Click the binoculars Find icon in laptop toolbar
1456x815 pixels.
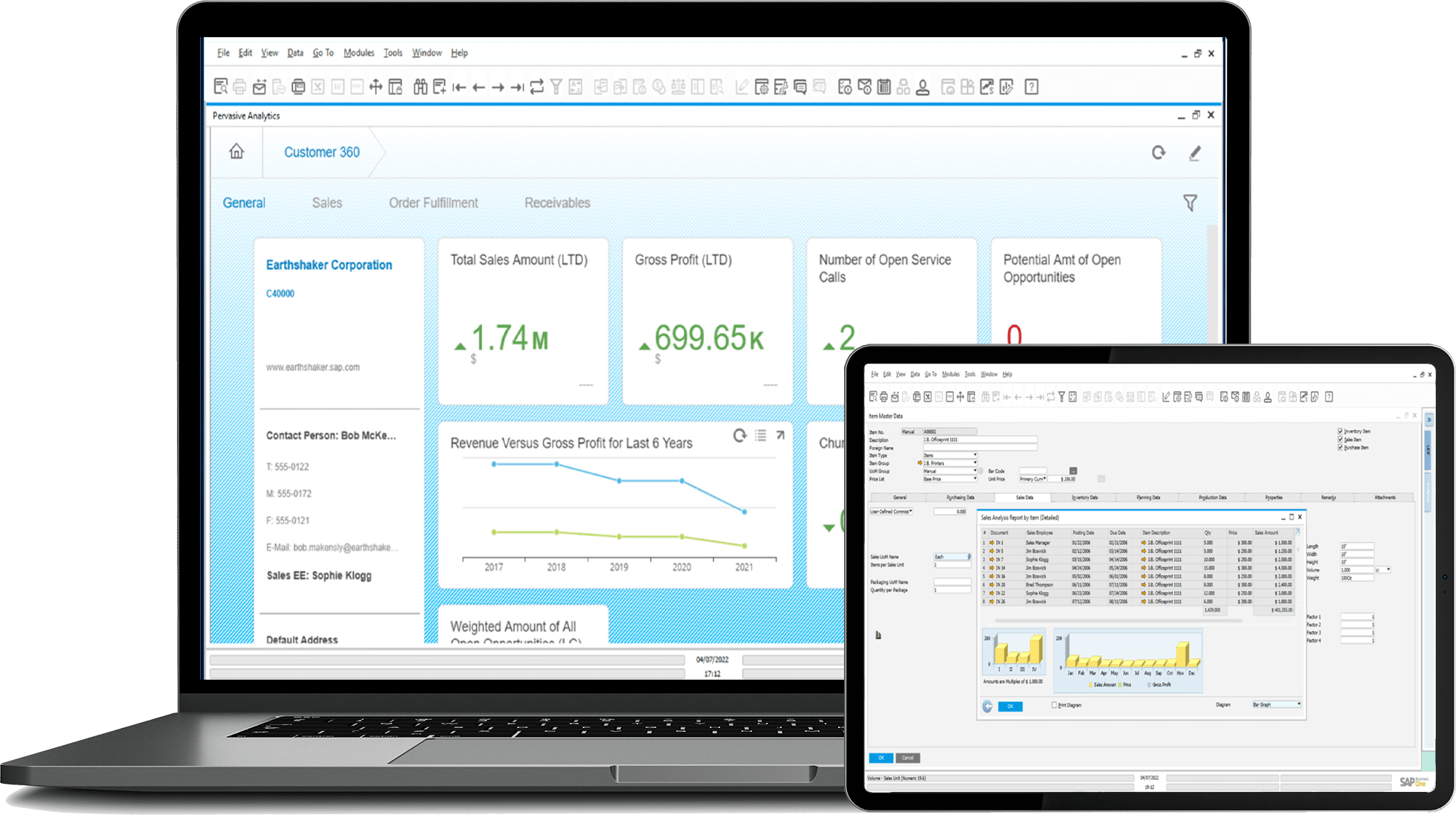[420, 87]
